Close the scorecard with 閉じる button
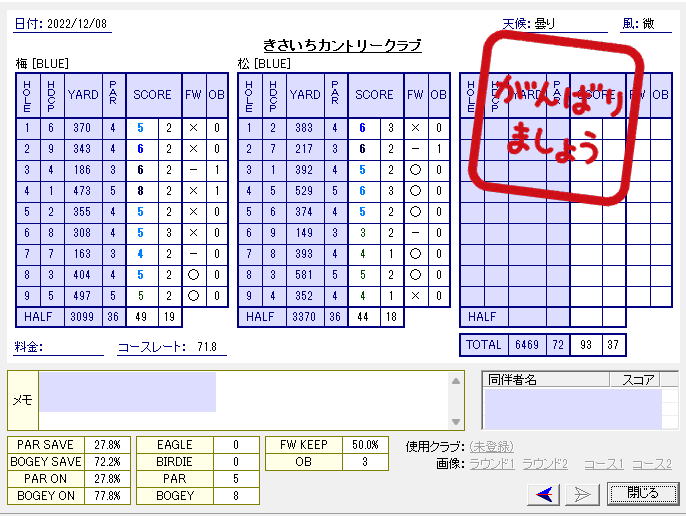Screen dimensions: 686x516 click(x=643, y=494)
